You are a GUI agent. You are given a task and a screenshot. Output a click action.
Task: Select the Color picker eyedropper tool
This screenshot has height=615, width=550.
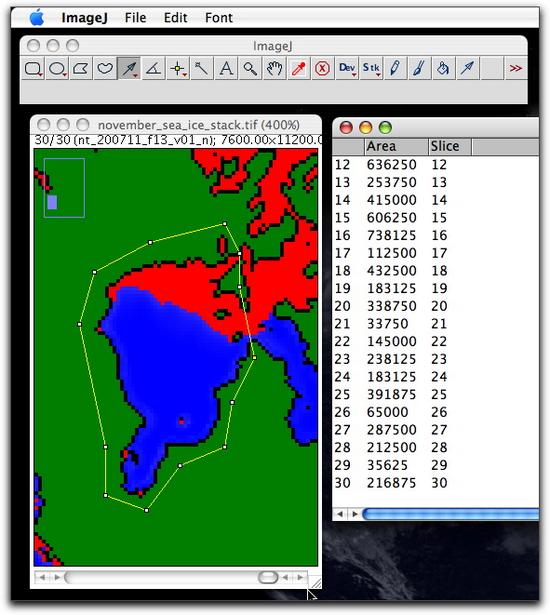tap(298, 69)
